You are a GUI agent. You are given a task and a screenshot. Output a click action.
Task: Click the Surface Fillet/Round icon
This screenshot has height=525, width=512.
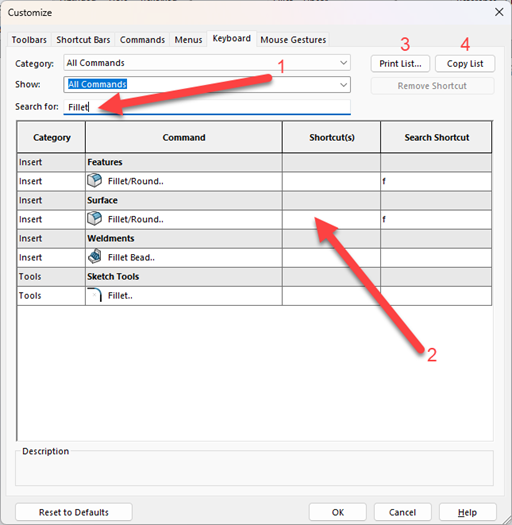point(94,219)
